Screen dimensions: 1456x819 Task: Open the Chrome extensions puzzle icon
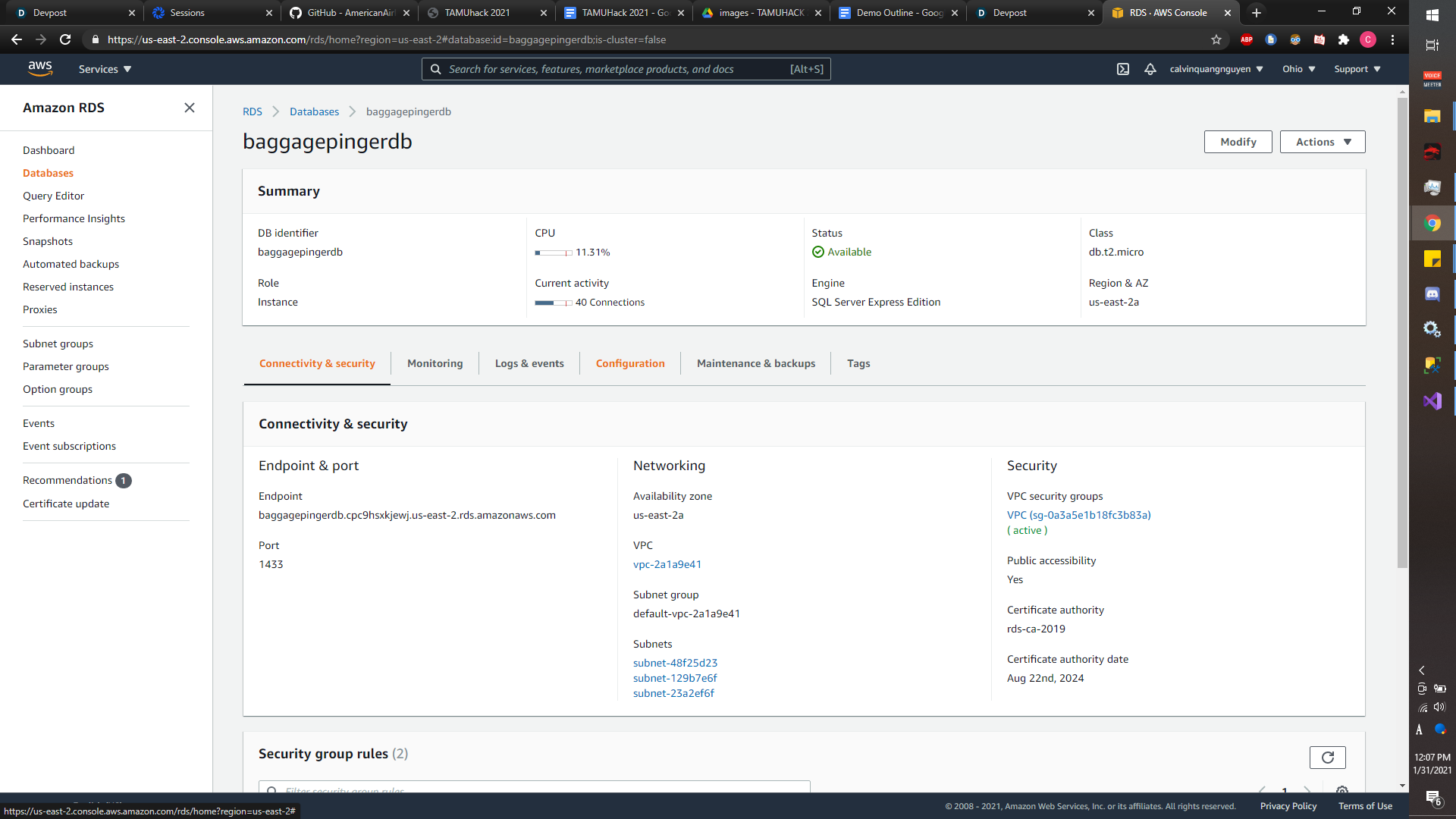[x=1344, y=39]
